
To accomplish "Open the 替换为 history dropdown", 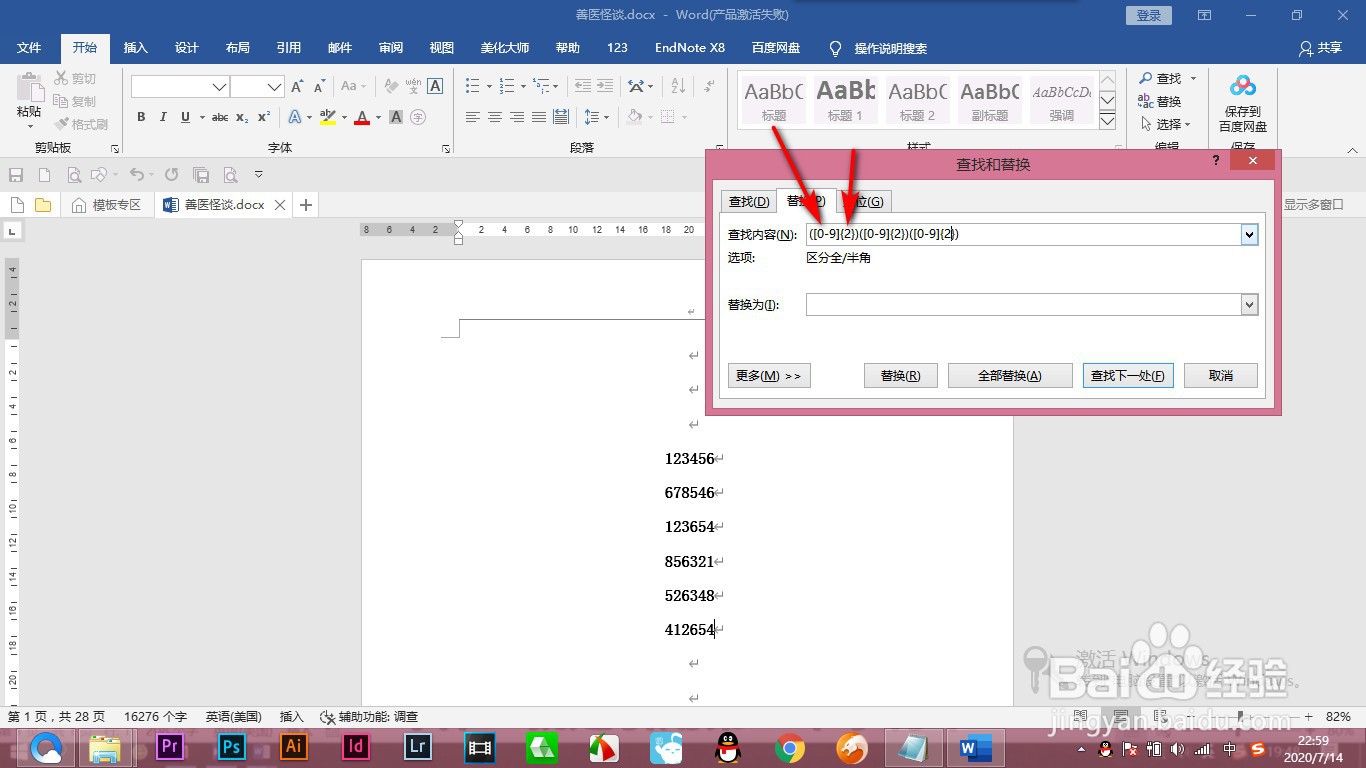I will 1248,304.
